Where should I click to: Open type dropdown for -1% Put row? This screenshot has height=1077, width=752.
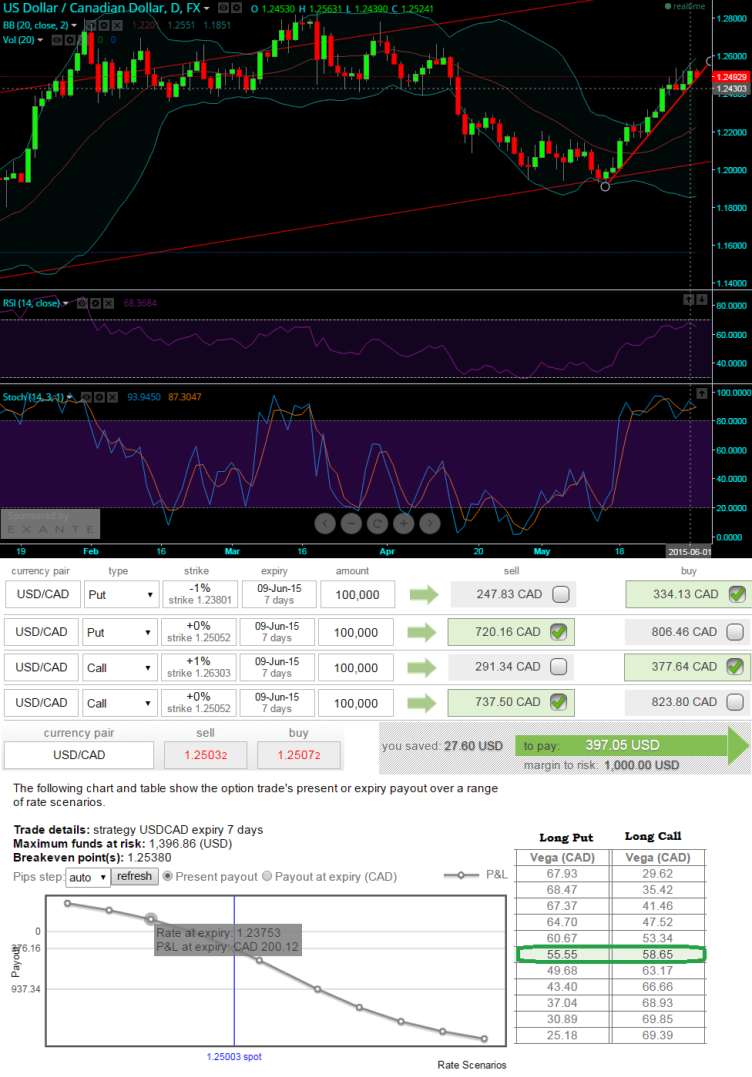[x=121, y=595]
